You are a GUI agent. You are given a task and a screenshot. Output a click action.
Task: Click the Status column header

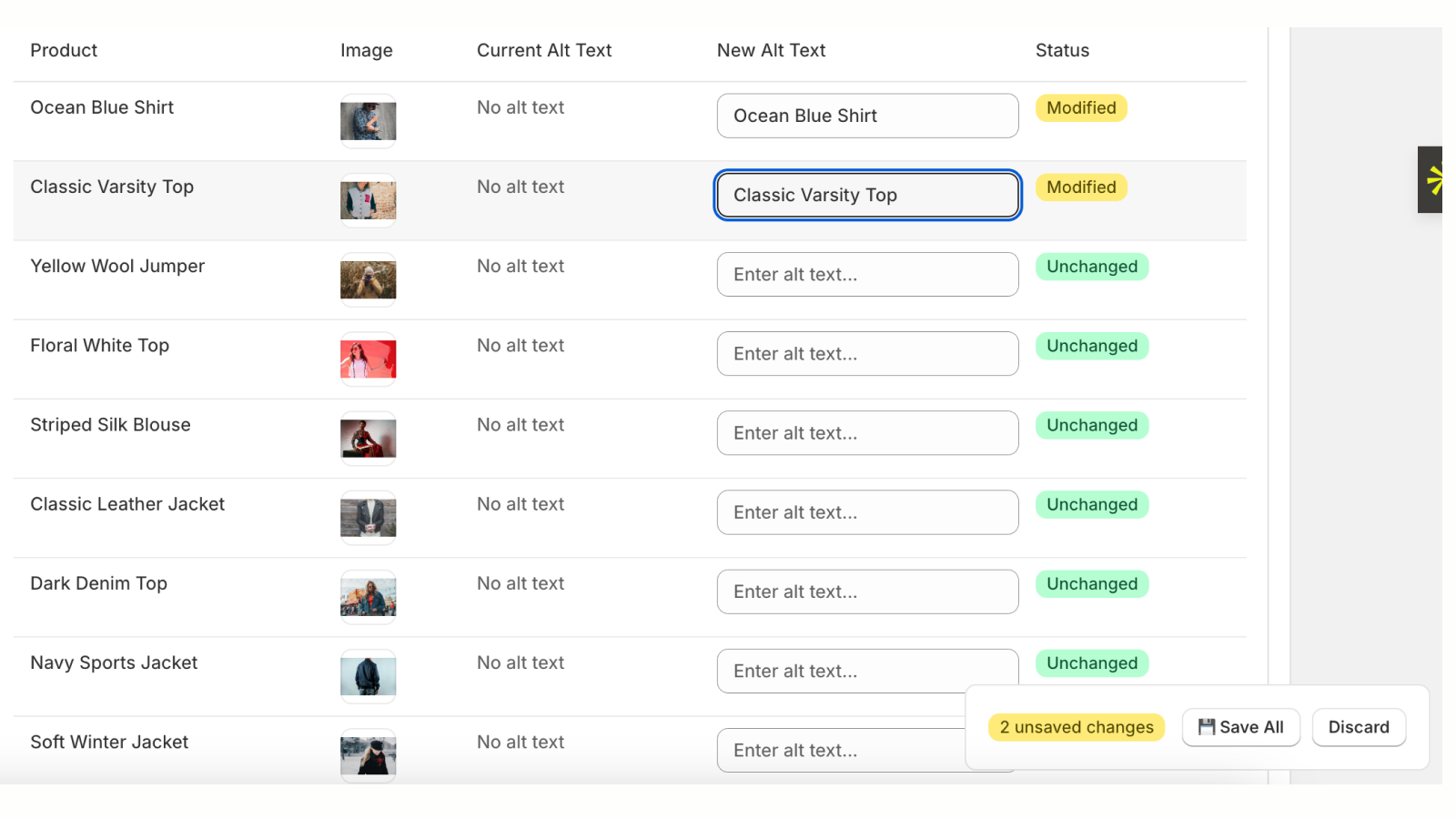pyautogui.click(x=1062, y=51)
